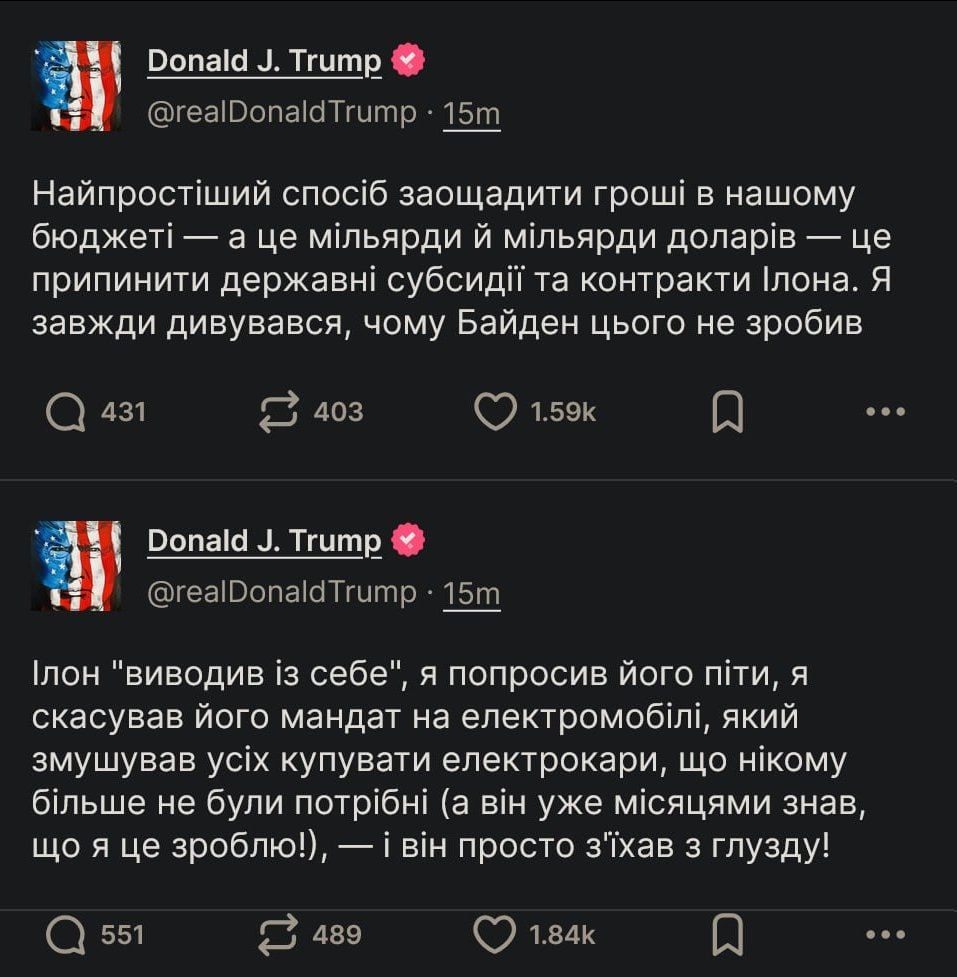Like the second post with 1.84k likes
Image resolution: width=957 pixels, height=977 pixels.
coord(494,935)
